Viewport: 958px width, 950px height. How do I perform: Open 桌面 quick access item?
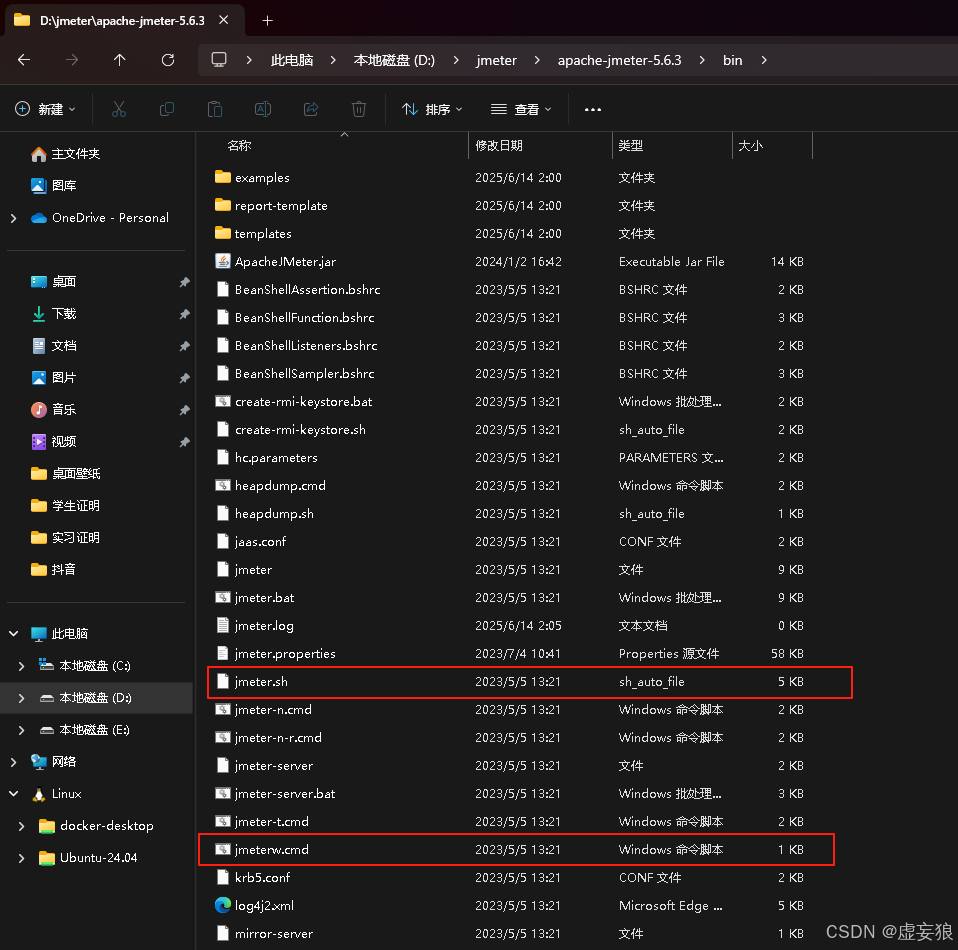pyautogui.click(x=64, y=281)
